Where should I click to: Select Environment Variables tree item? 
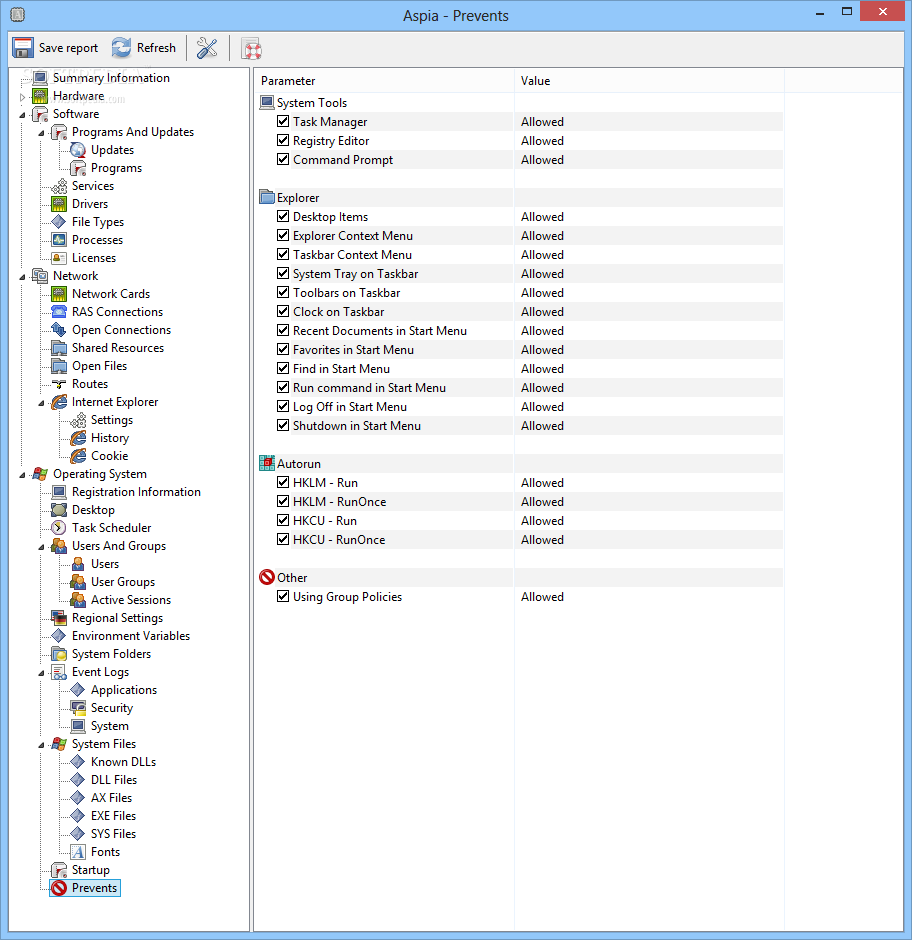(131, 636)
